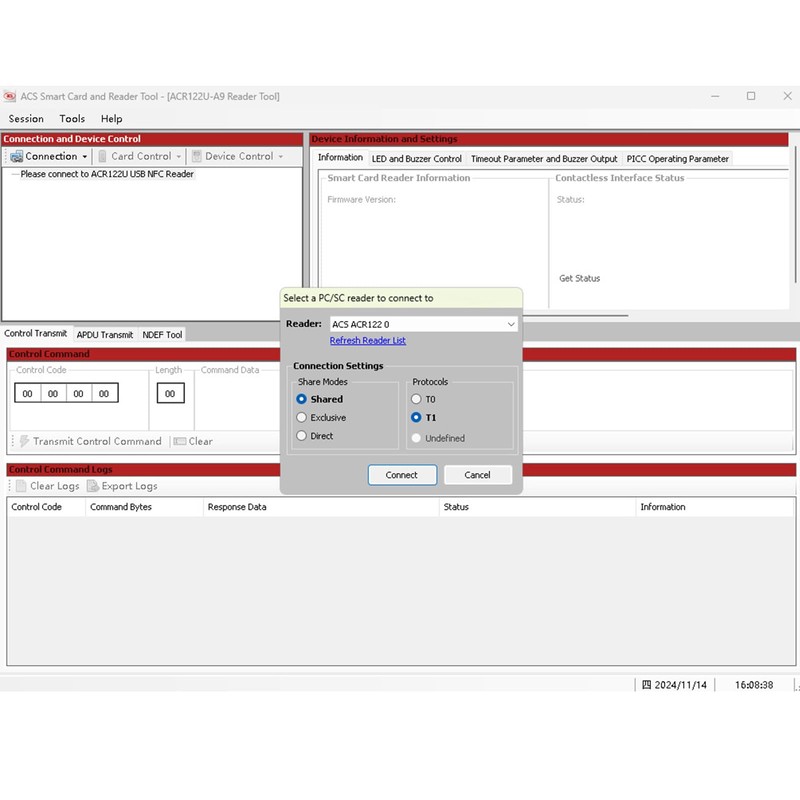This screenshot has width=800, height=800.
Task: Click the Transmit Control Command icon
Action: click(x=24, y=441)
